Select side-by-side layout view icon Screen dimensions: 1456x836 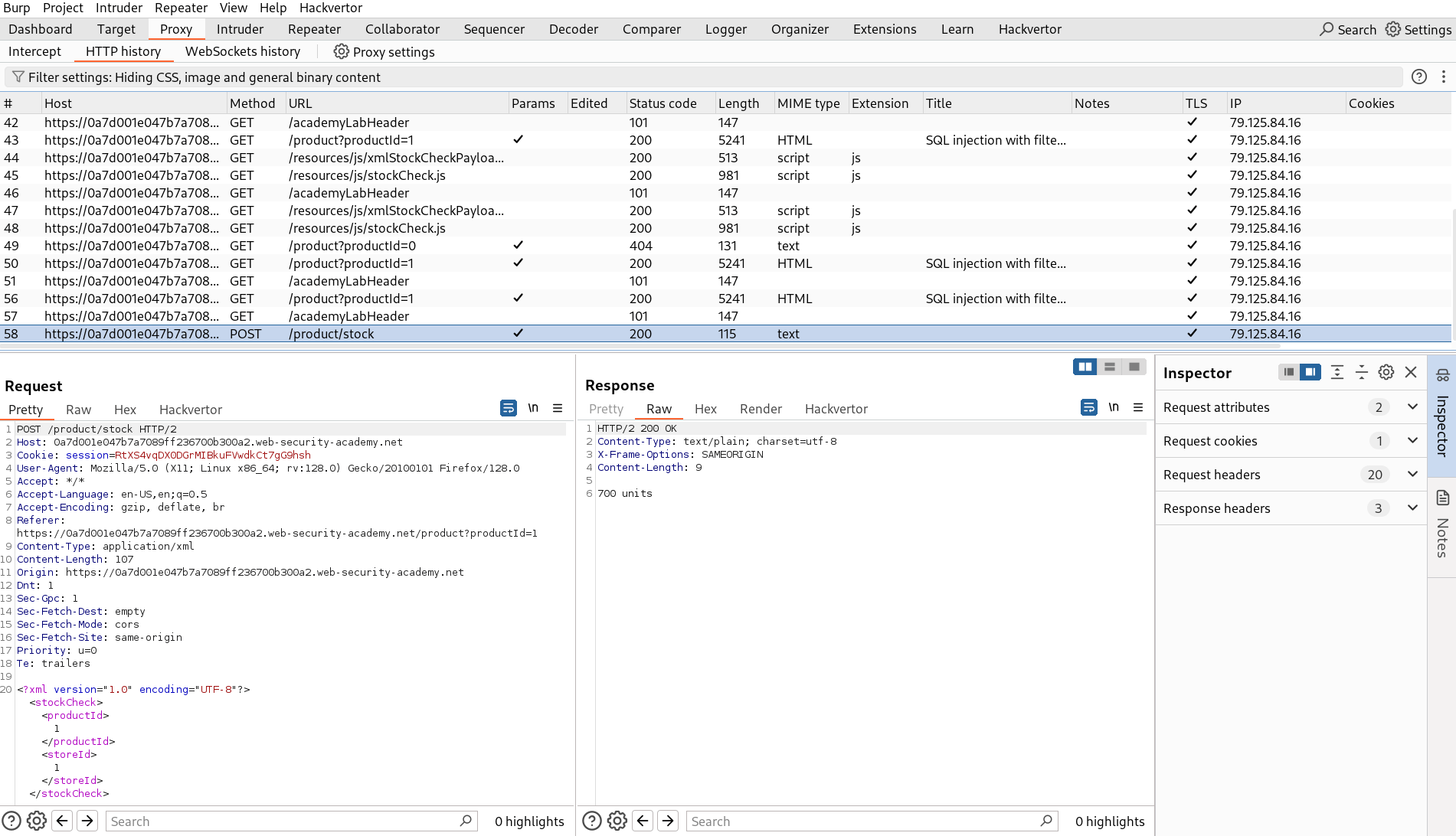1085,367
